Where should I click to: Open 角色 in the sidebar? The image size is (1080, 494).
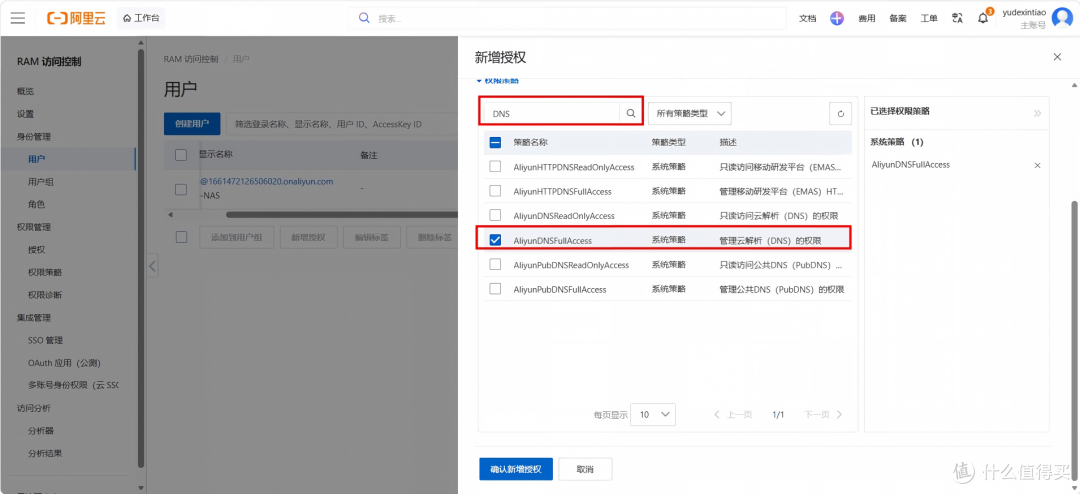pyautogui.click(x=37, y=205)
